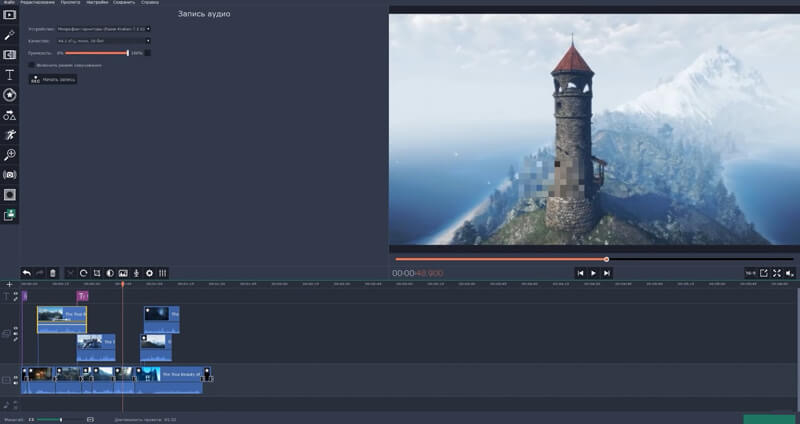Select the first fire-scene clip on main track
Screen dimensions: 800x424
[40, 380]
